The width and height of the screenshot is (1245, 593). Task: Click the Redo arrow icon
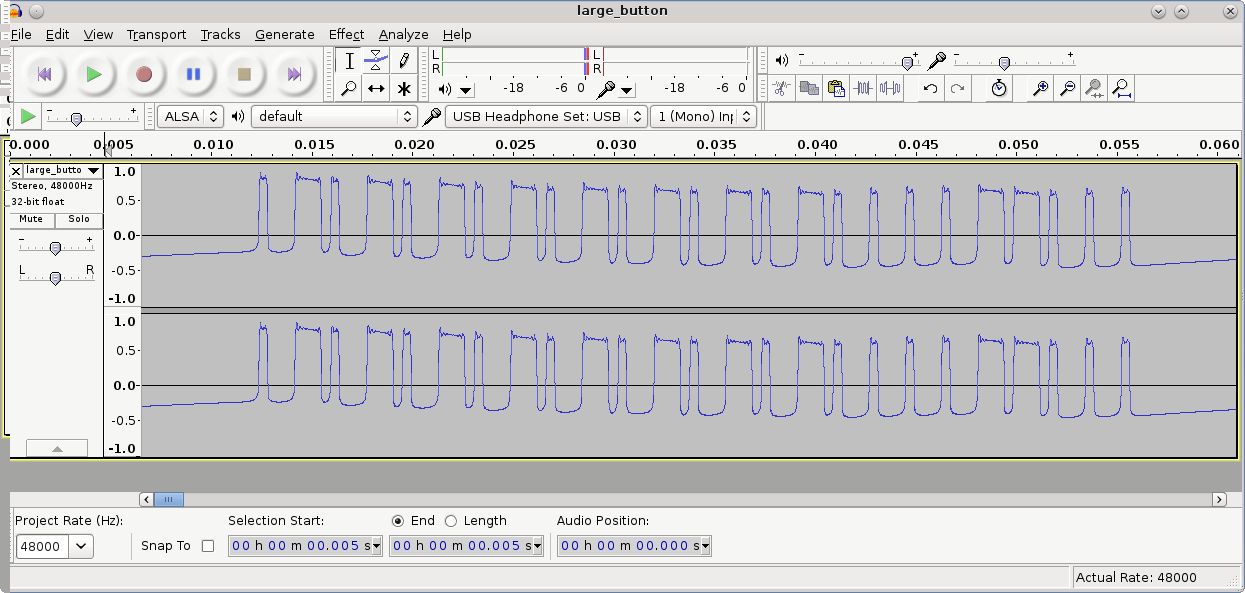[957, 88]
